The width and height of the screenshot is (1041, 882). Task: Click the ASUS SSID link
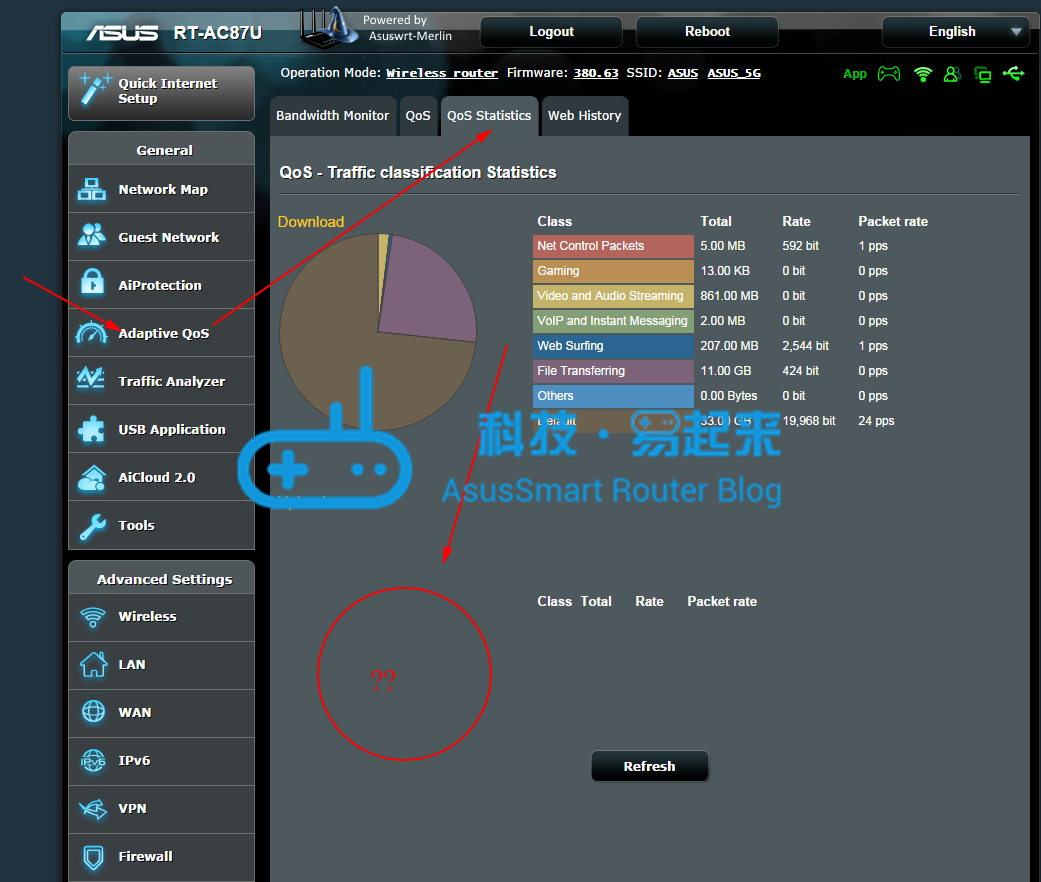(682, 73)
